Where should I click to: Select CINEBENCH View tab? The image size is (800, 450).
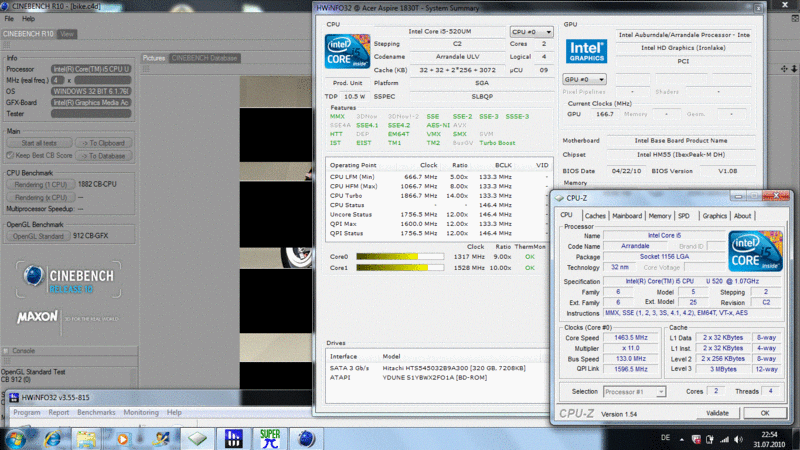67,34
